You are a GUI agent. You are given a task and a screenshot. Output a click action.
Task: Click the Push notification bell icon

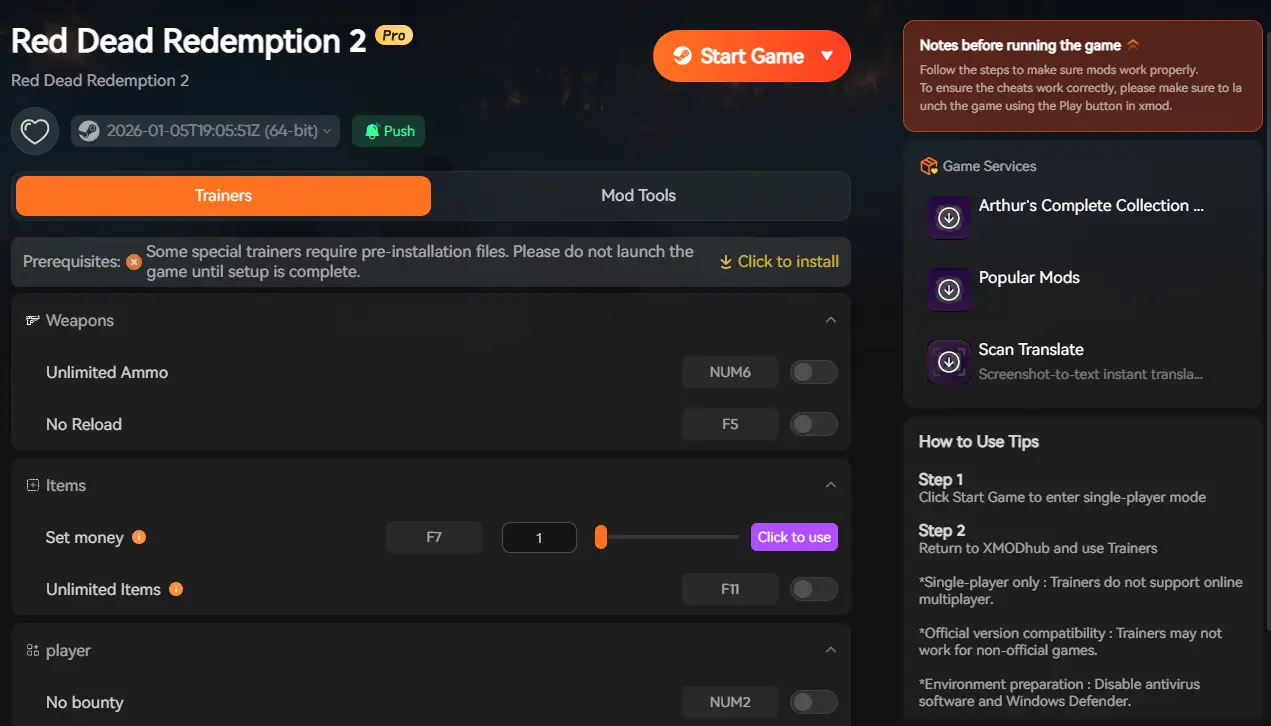pyautogui.click(x=370, y=130)
